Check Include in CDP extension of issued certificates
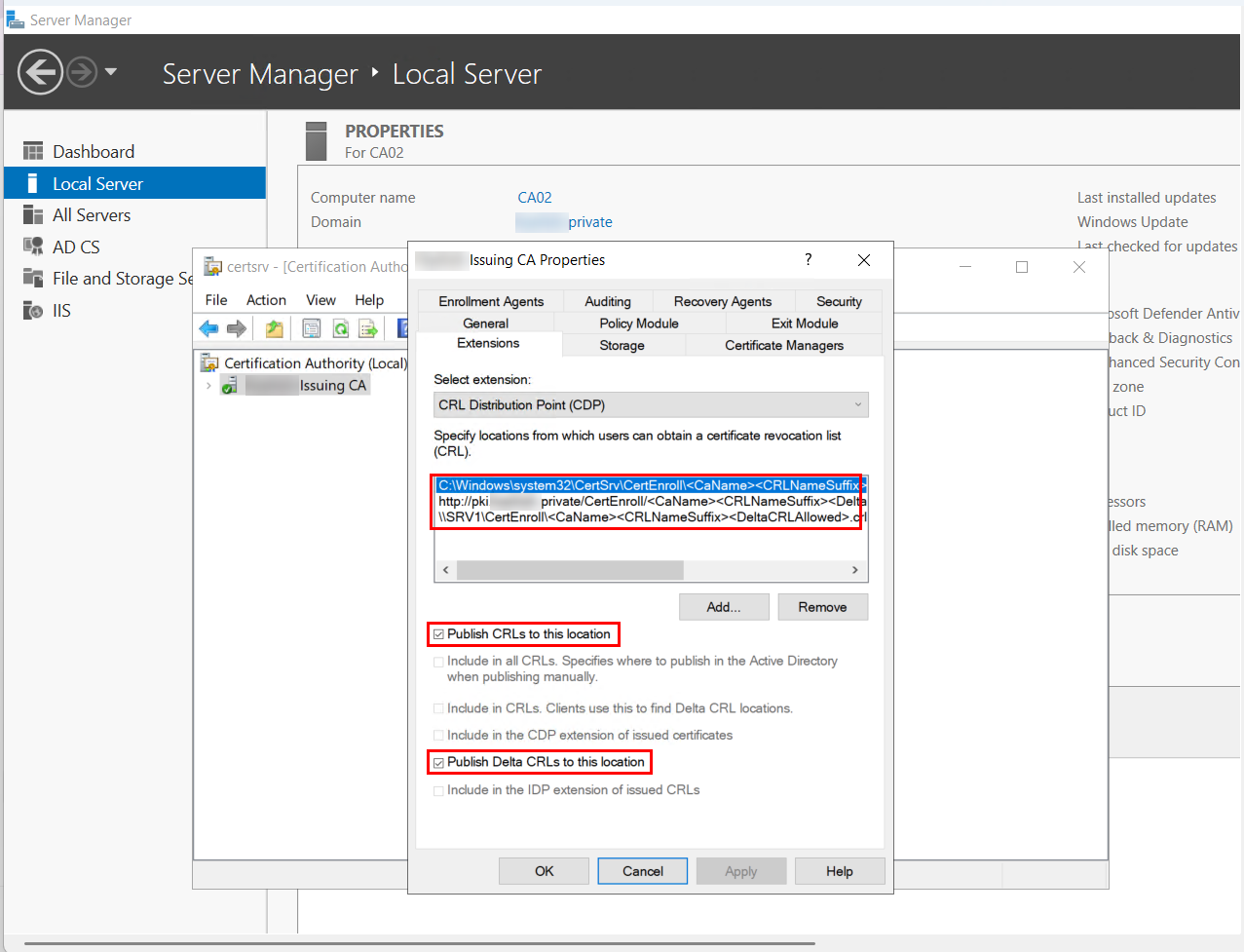 pyautogui.click(x=439, y=736)
